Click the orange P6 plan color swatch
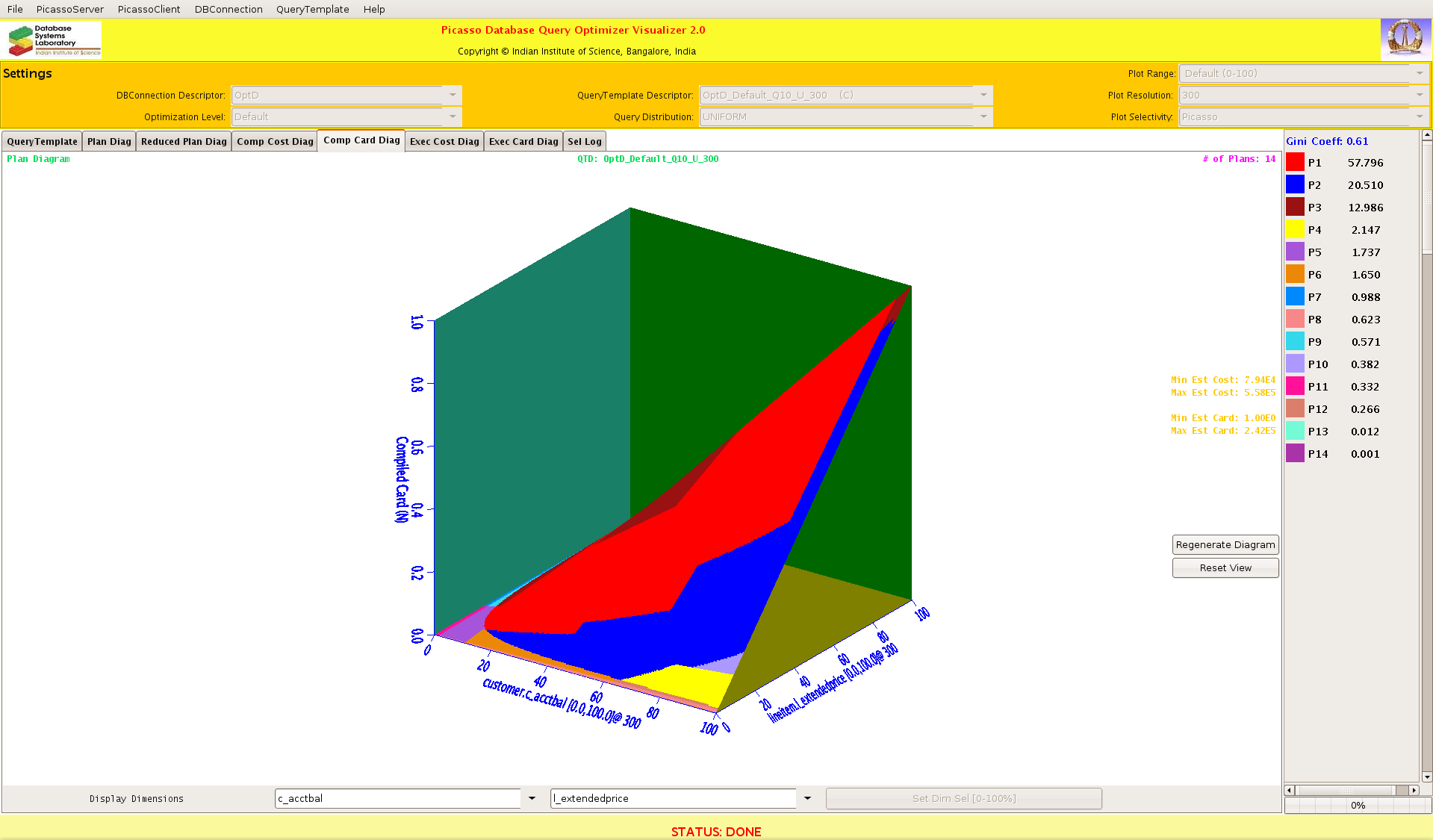 (1295, 275)
